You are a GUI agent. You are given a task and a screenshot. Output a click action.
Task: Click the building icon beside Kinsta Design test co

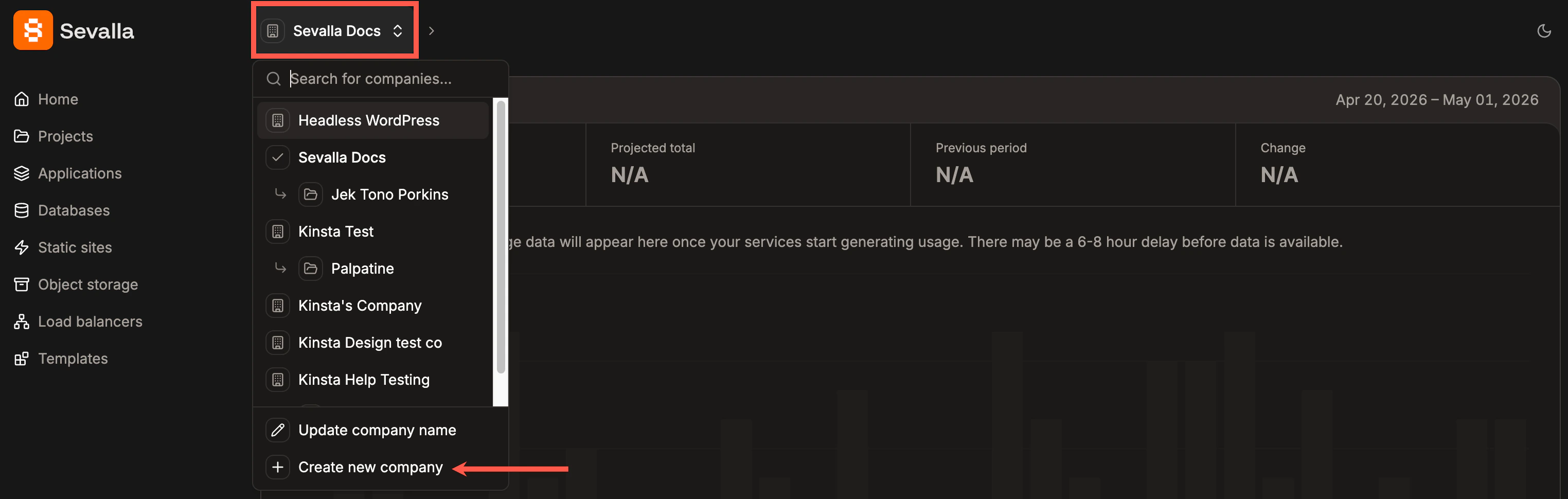[278, 343]
